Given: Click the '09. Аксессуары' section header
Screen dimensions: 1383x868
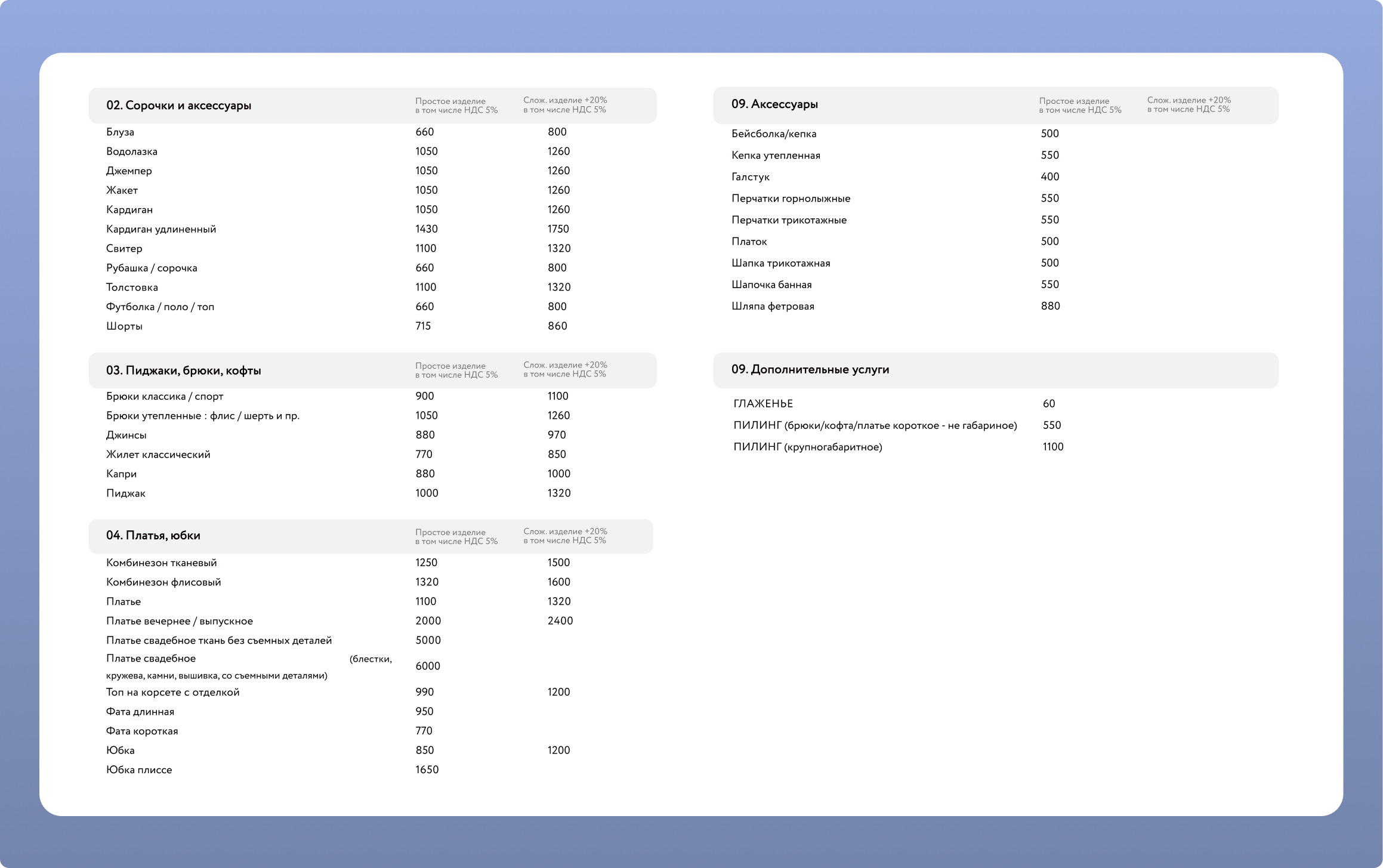Looking at the screenshot, I should (774, 104).
